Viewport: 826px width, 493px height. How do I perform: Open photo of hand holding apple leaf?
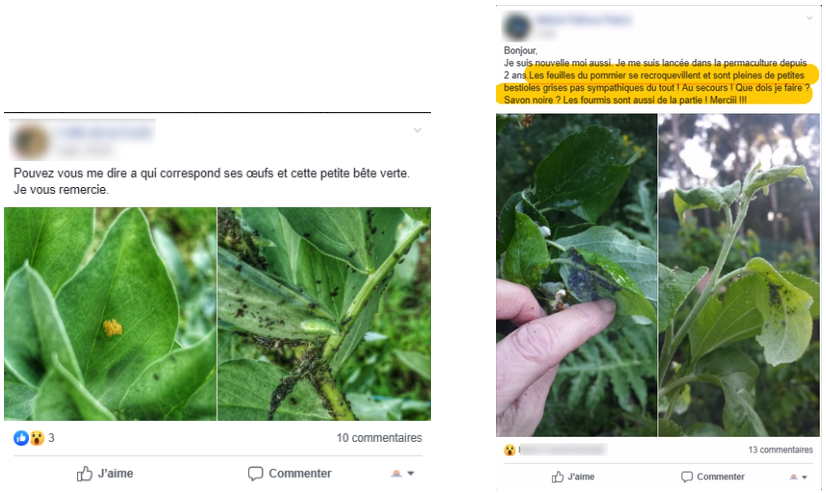[576, 275]
